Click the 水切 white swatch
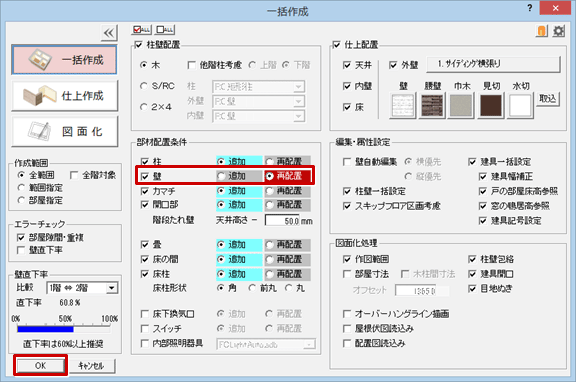Image resolution: width=576 pixels, height=382 pixels. point(520,105)
